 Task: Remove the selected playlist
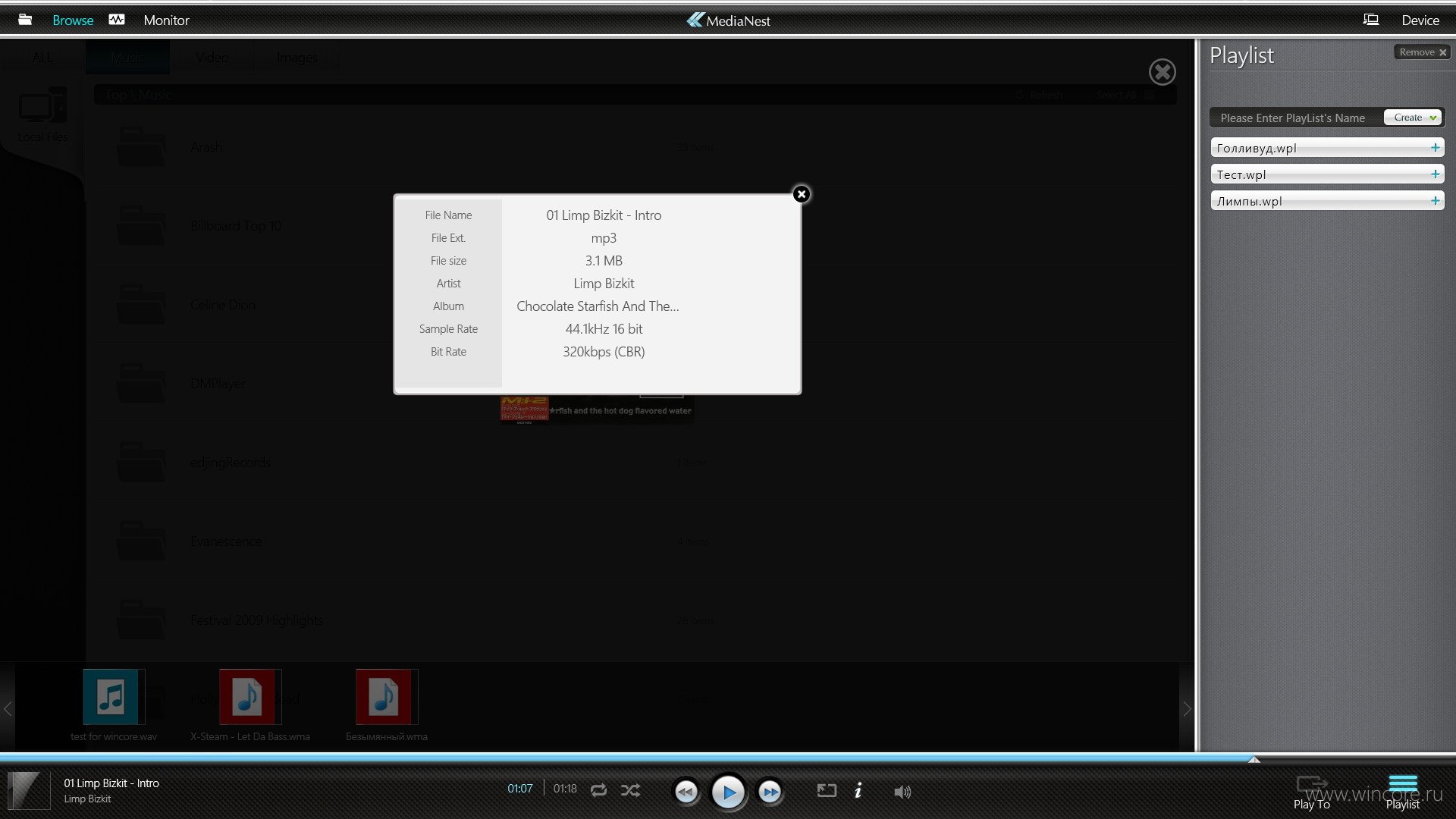(x=1422, y=52)
